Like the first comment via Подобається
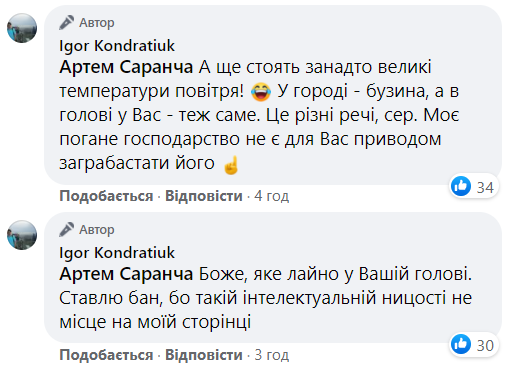The width and height of the screenshot is (524, 369). click(x=106, y=196)
